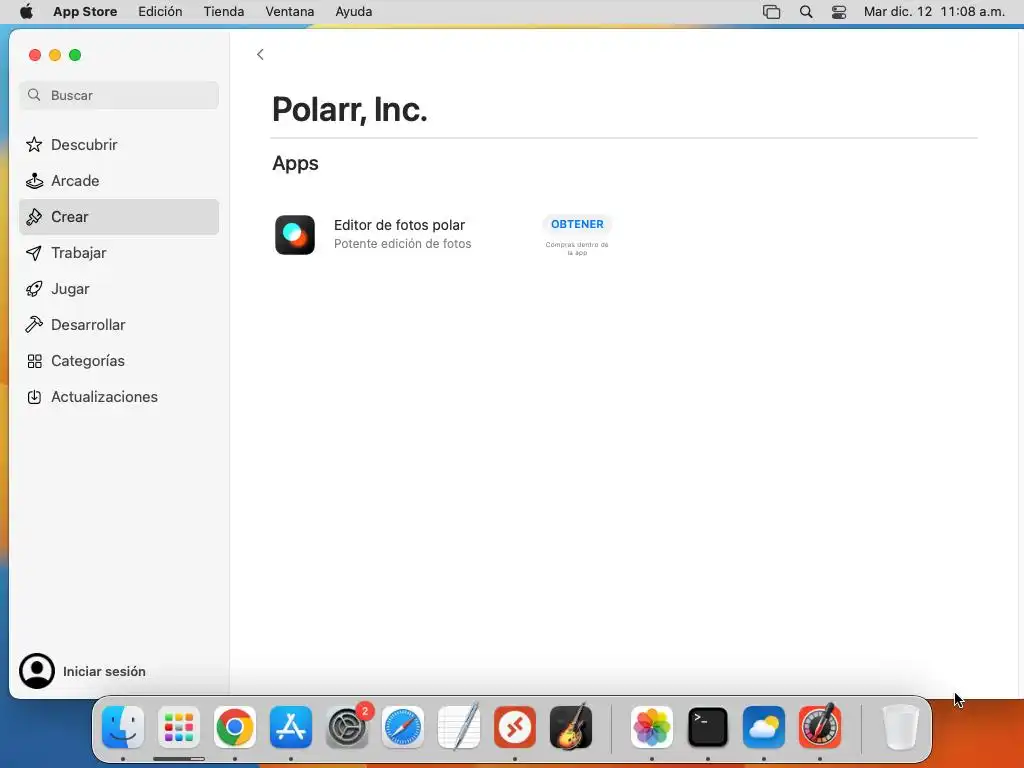Open Digital Color Meter in Dock
Screen dimensions: 1024x768
(x=820, y=726)
